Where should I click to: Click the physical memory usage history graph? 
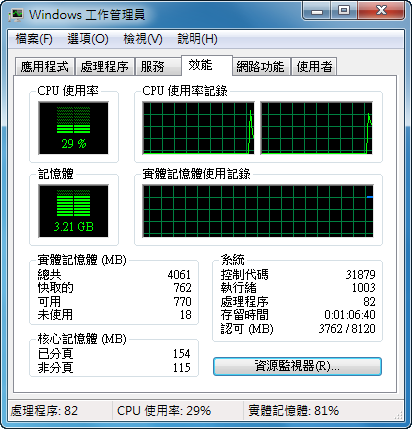[x=258, y=211]
